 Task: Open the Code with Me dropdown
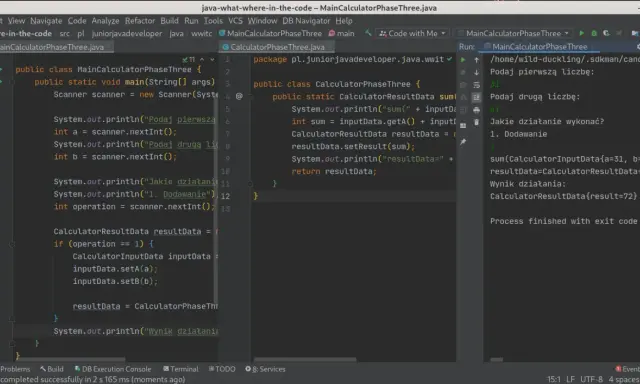[413, 33]
